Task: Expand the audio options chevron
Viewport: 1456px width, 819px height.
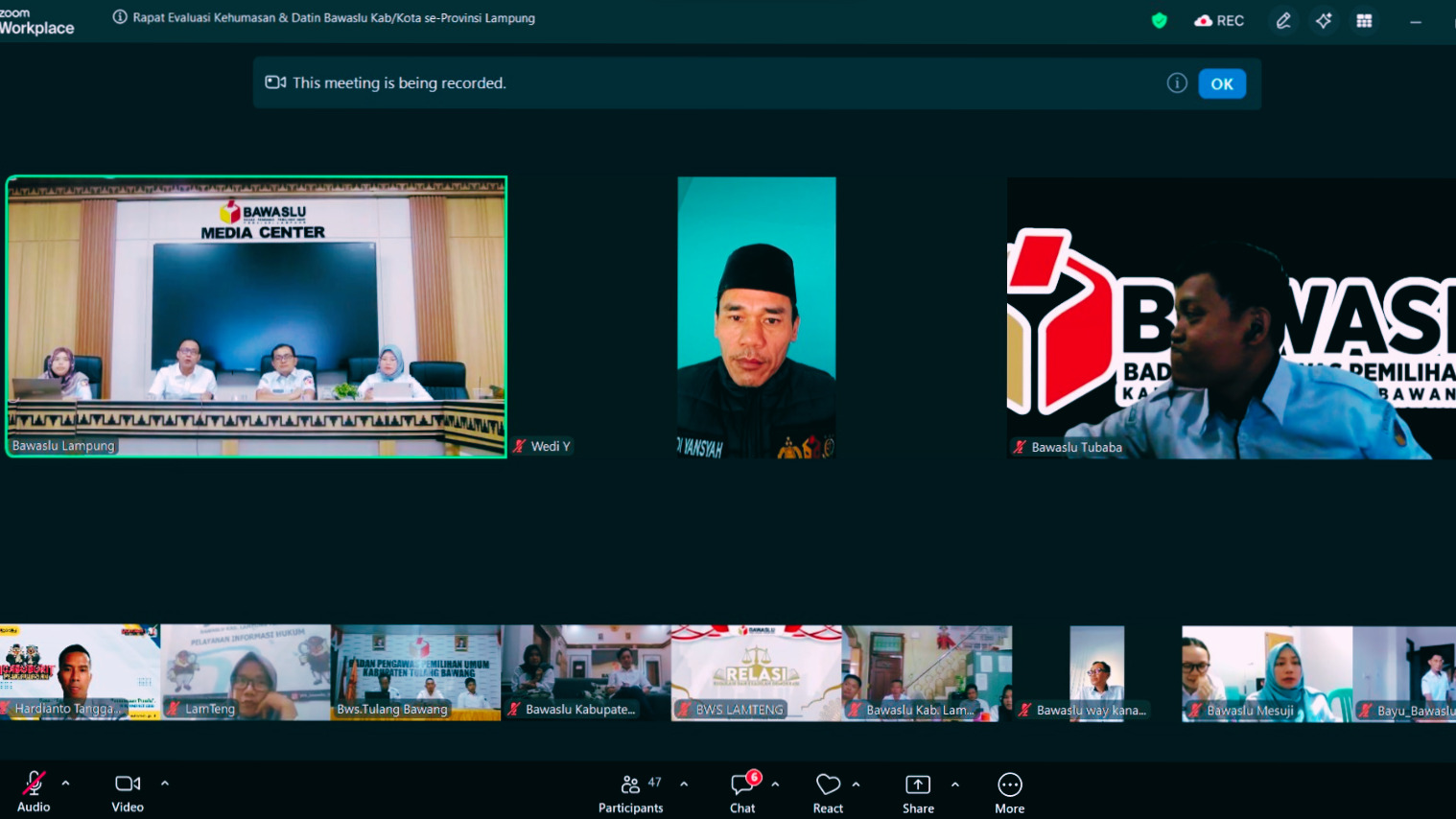Action: pos(65,784)
